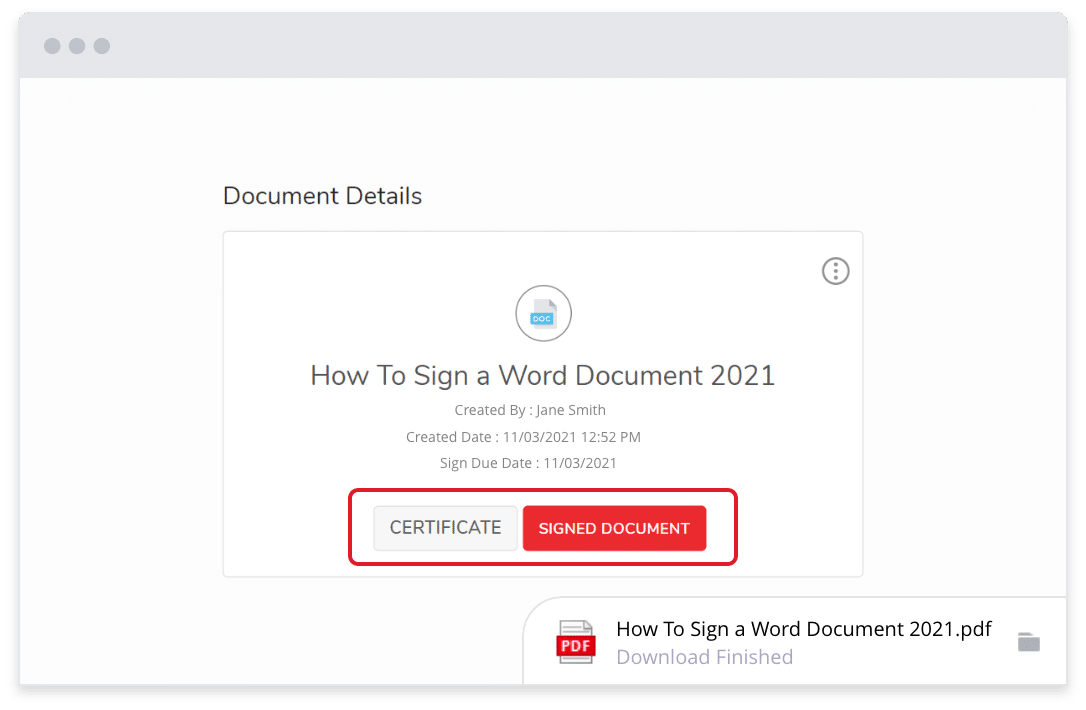The height and width of the screenshot is (710, 1086).
Task: Click the DOC file type icon
Action: click(543, 313)
